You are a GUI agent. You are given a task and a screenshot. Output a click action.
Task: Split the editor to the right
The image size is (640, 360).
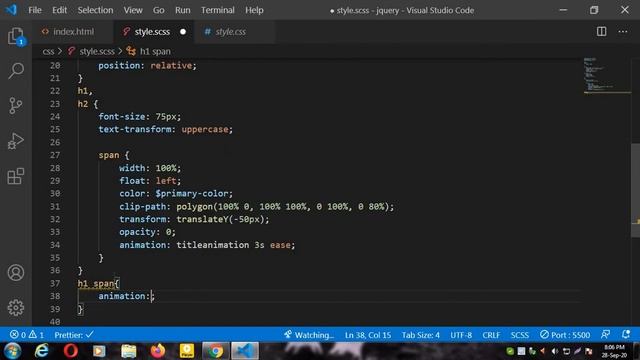[602, 31]
